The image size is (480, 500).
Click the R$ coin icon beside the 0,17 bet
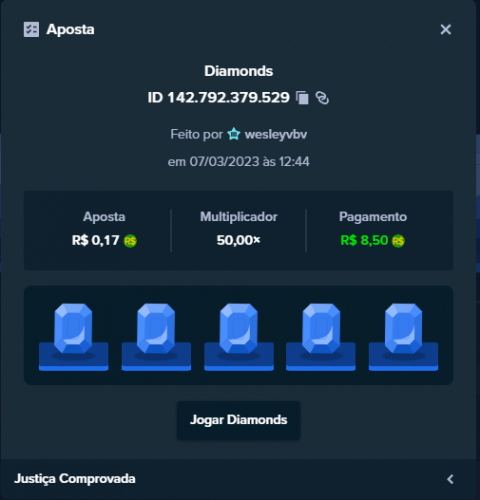pos(130,241)
